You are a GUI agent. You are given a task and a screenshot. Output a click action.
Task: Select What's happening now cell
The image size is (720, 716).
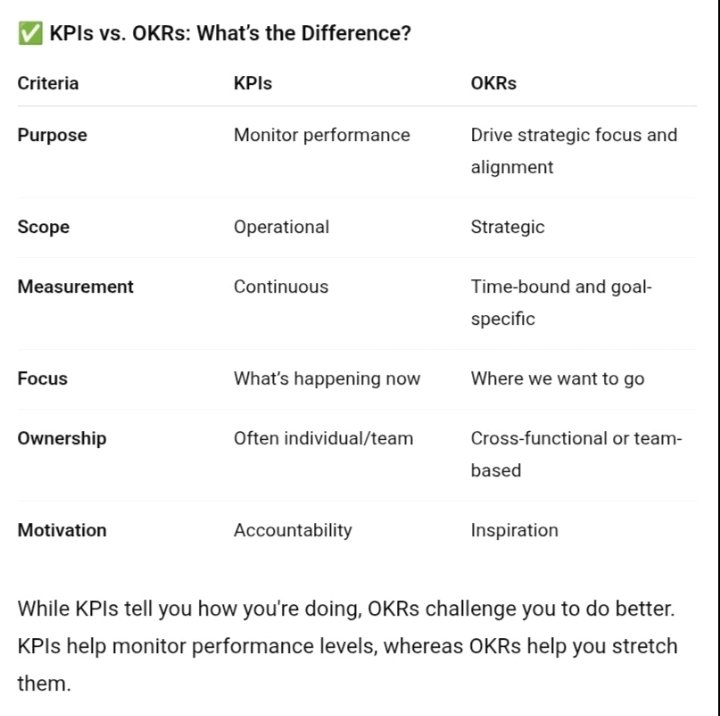coord(327,378)
